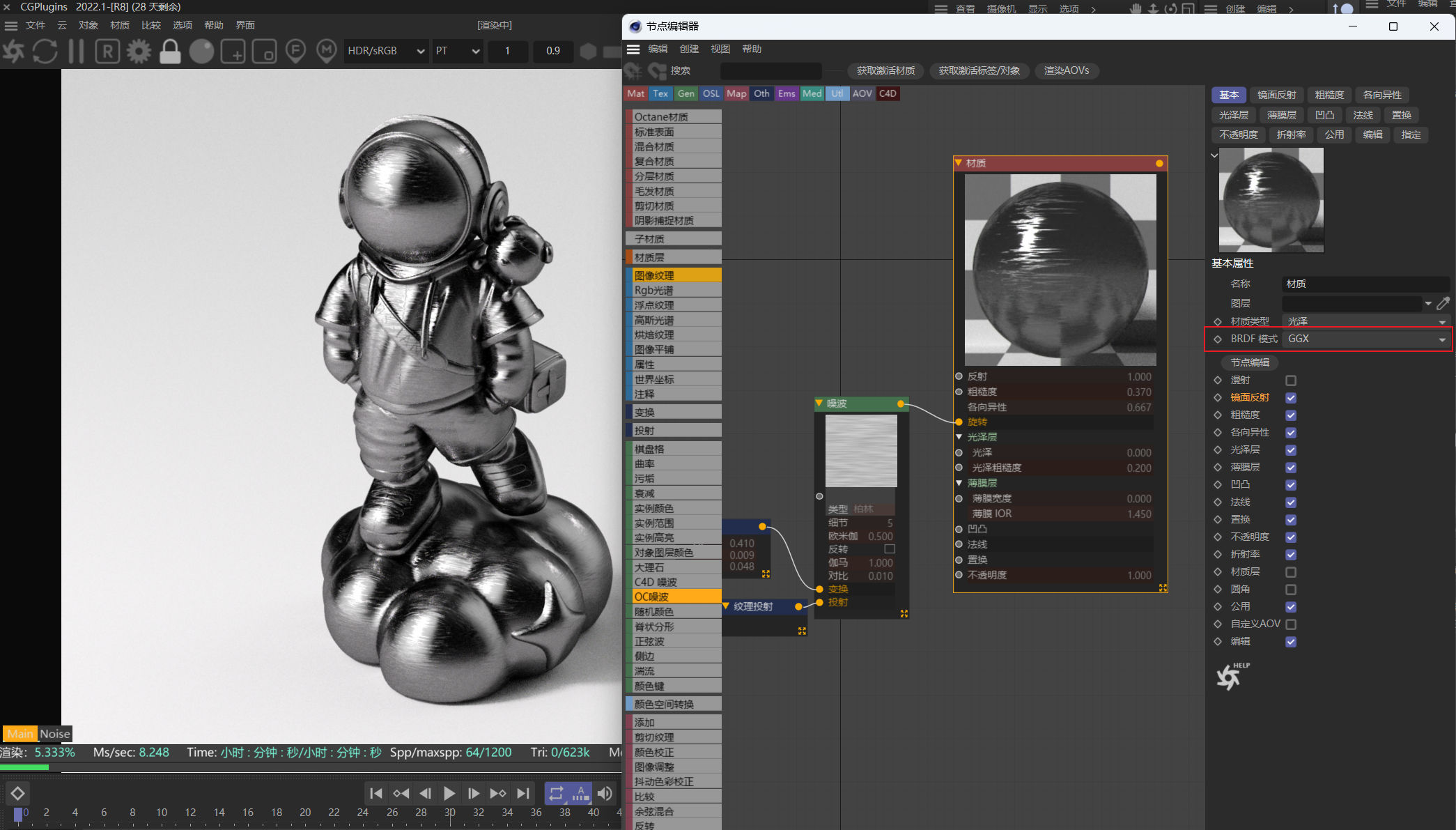The image size is (1456, 830).
Task: Open the HDR/sRGB color space dropdown
Action: point(387,51)
